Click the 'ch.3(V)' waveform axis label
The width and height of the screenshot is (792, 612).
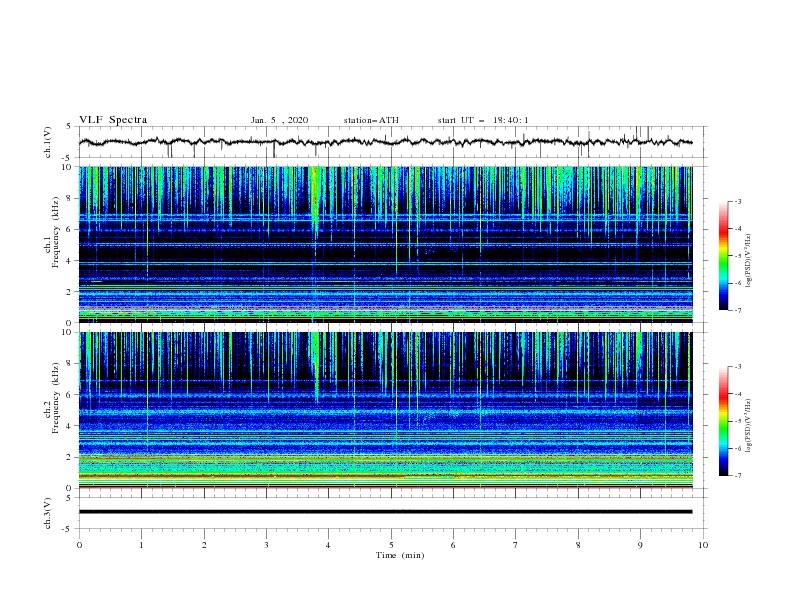[48, 514]
